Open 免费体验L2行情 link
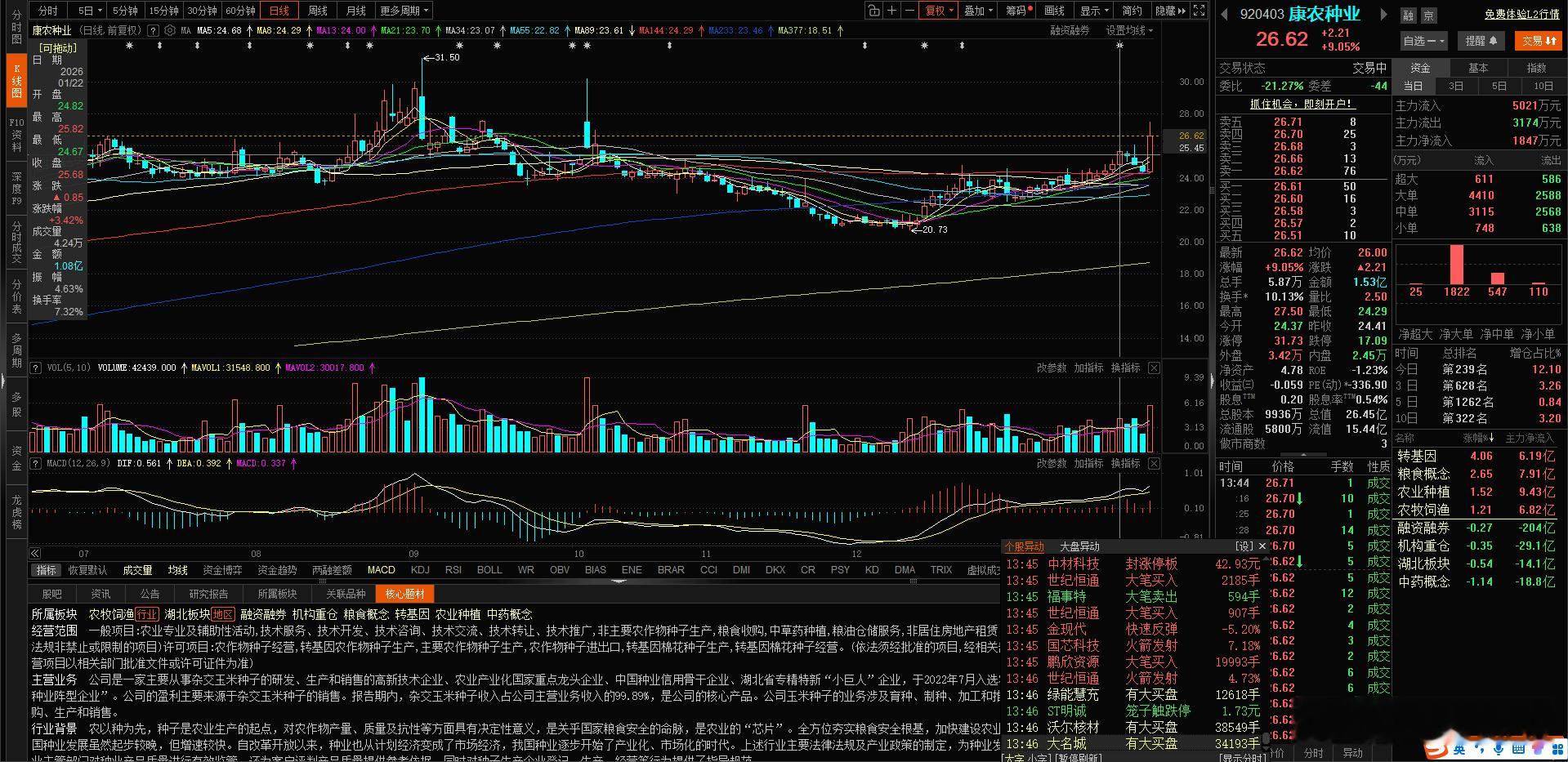 [1521, 15]
